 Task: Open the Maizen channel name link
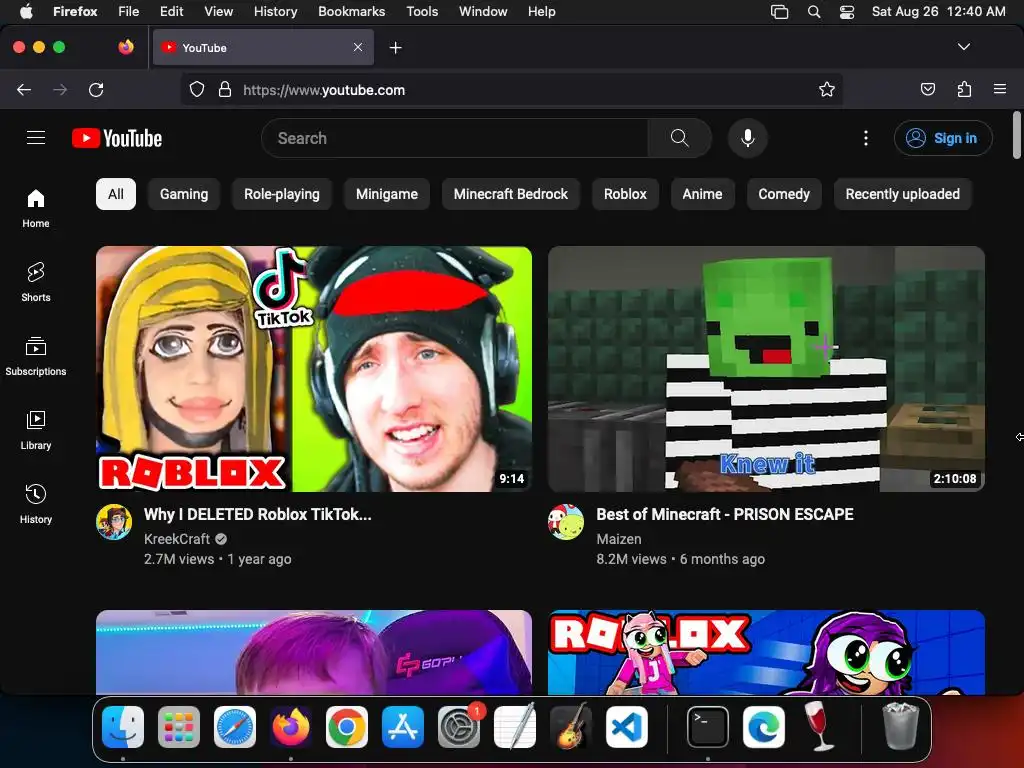click(x=618, y=539)
